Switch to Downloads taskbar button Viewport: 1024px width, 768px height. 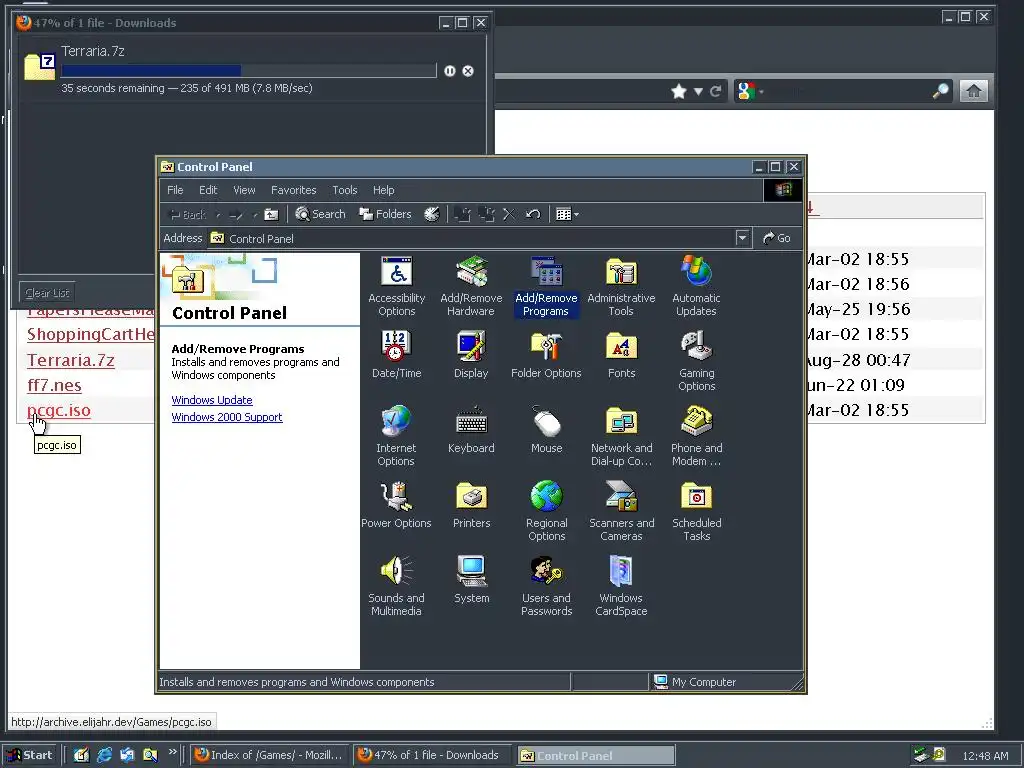[431, 755]
